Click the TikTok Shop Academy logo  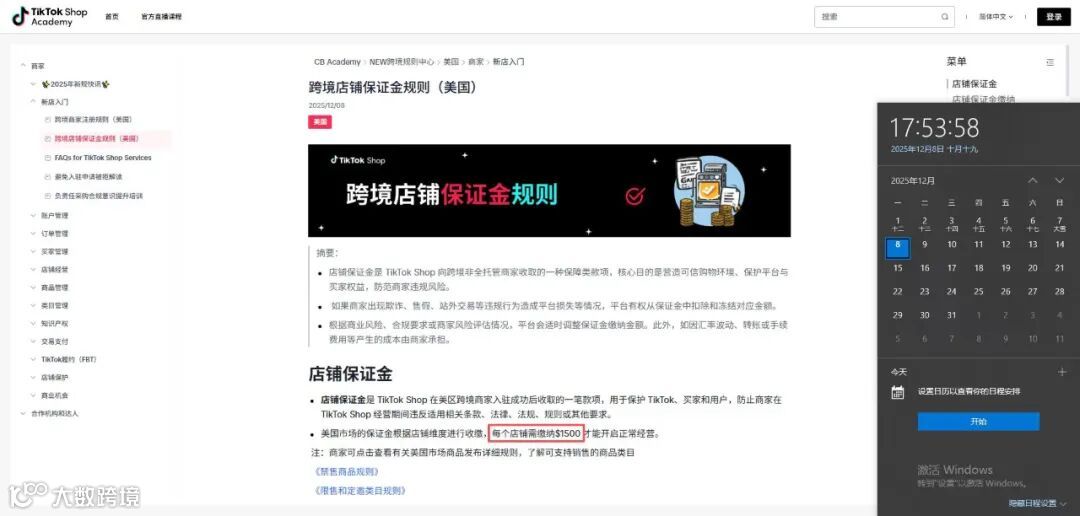(50, 17)
